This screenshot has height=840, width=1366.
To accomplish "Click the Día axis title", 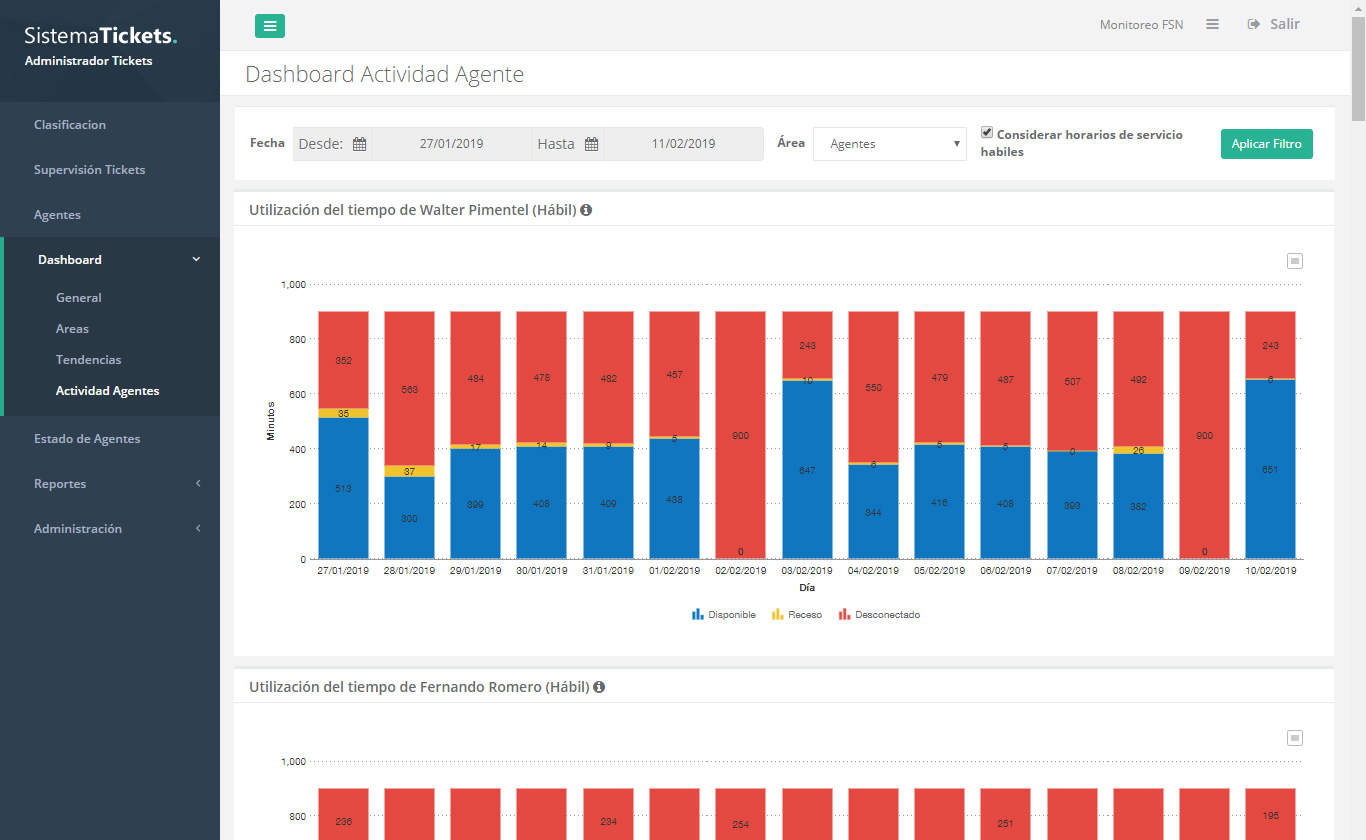I will tap(806, 588).
